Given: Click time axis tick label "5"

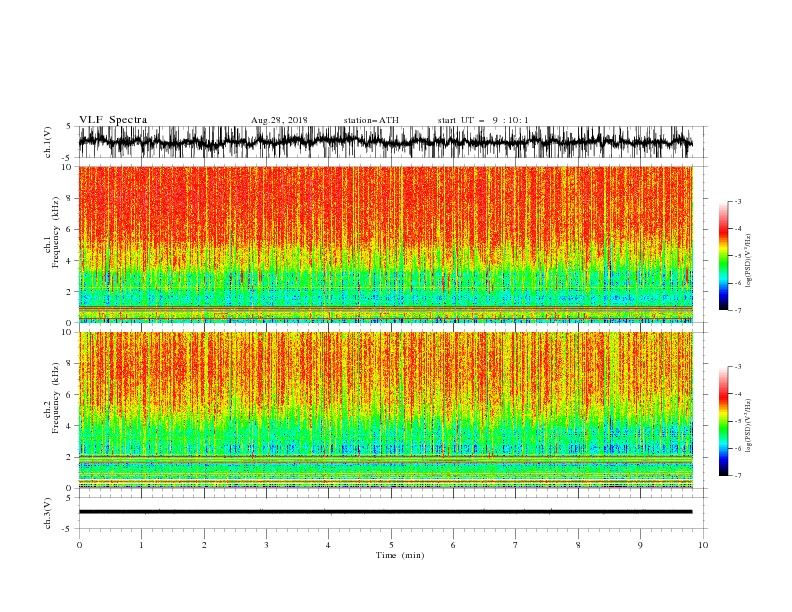Looking at the screenshot, I should pyautogui.click(x=391, y=545).
